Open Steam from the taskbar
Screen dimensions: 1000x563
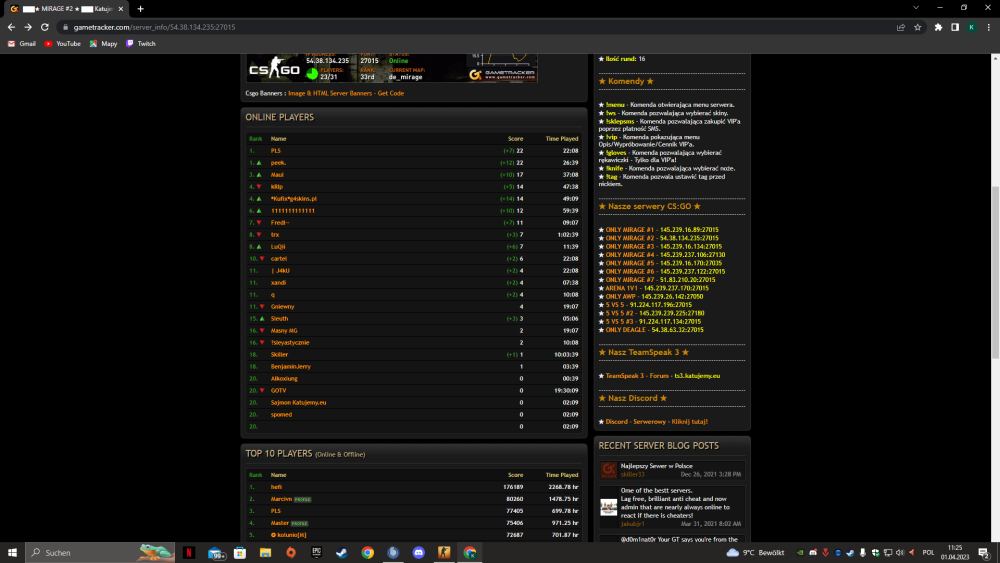coord(342,553)
